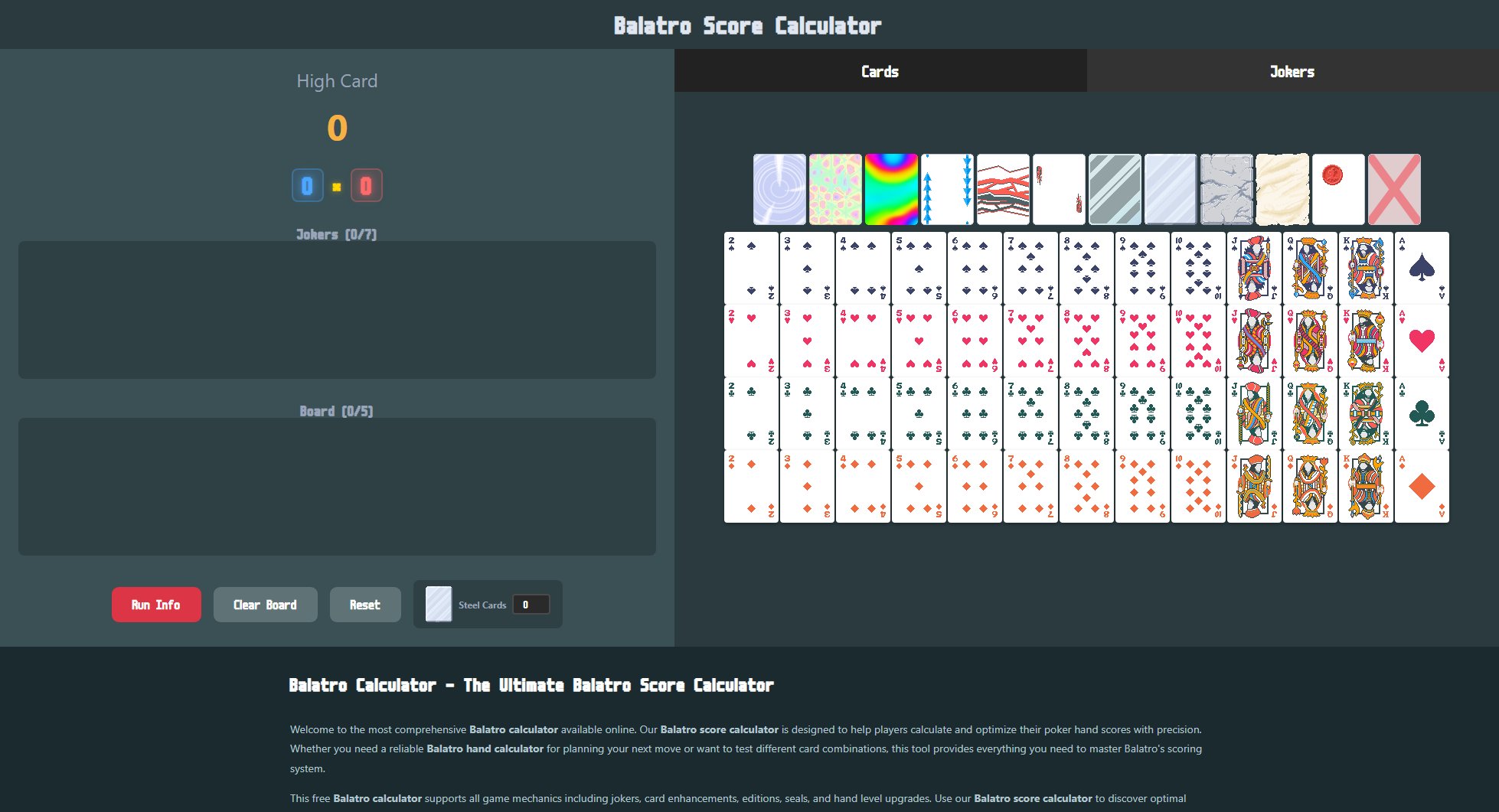Select the Stone card enhancement
Viewport: 1499px width, 812px height.
click(1226, 189)
